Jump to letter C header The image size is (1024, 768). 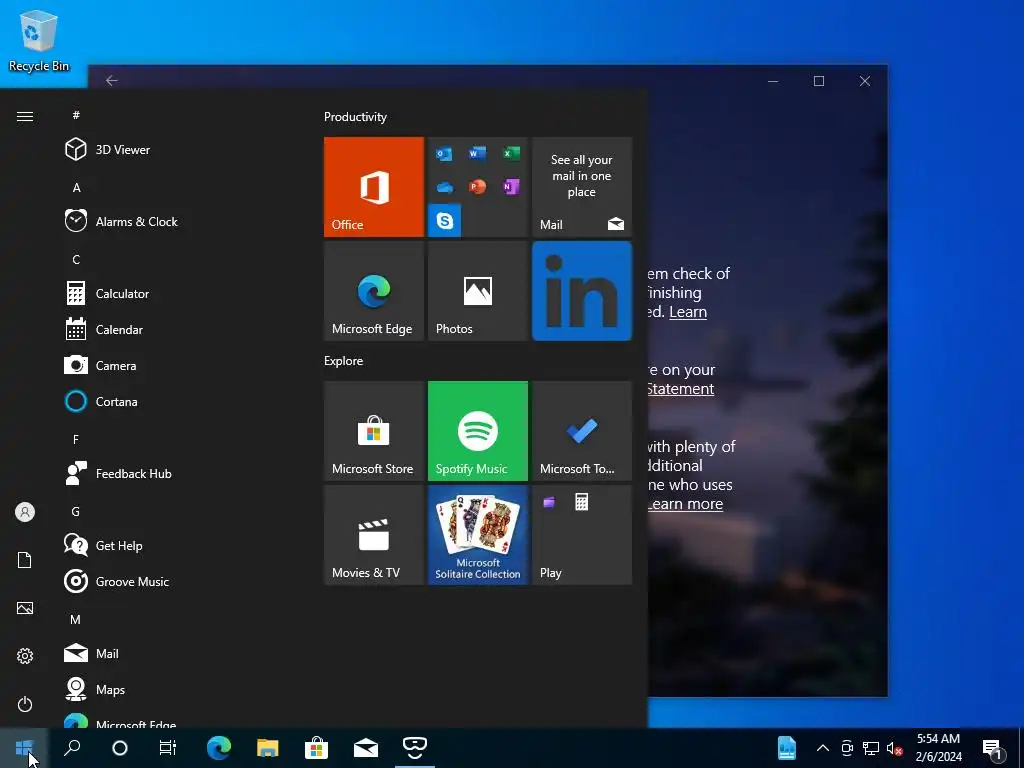pos(76,259)
